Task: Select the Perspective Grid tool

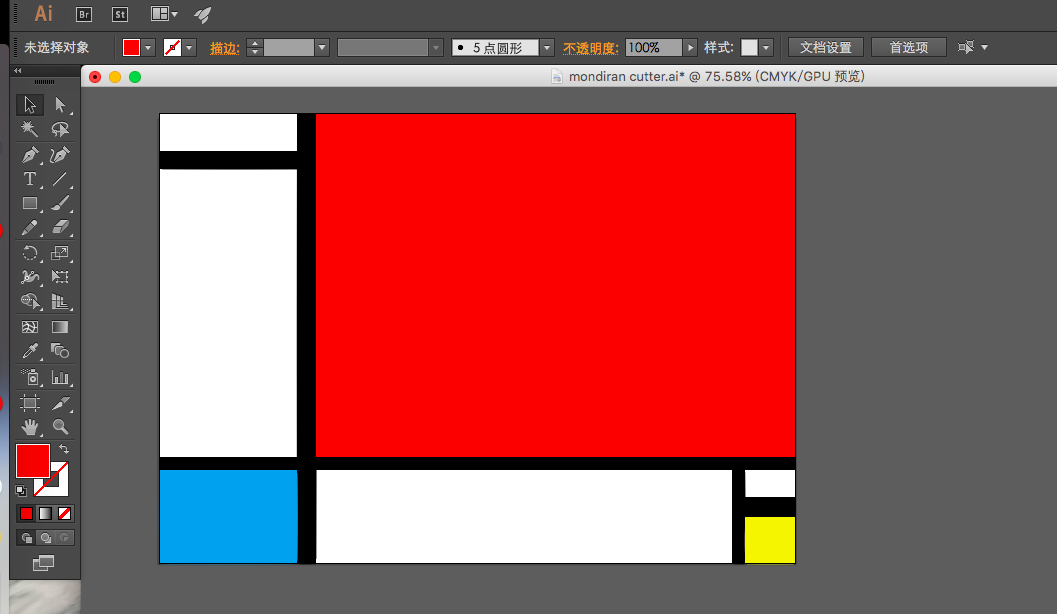Action: click(60, 301)
